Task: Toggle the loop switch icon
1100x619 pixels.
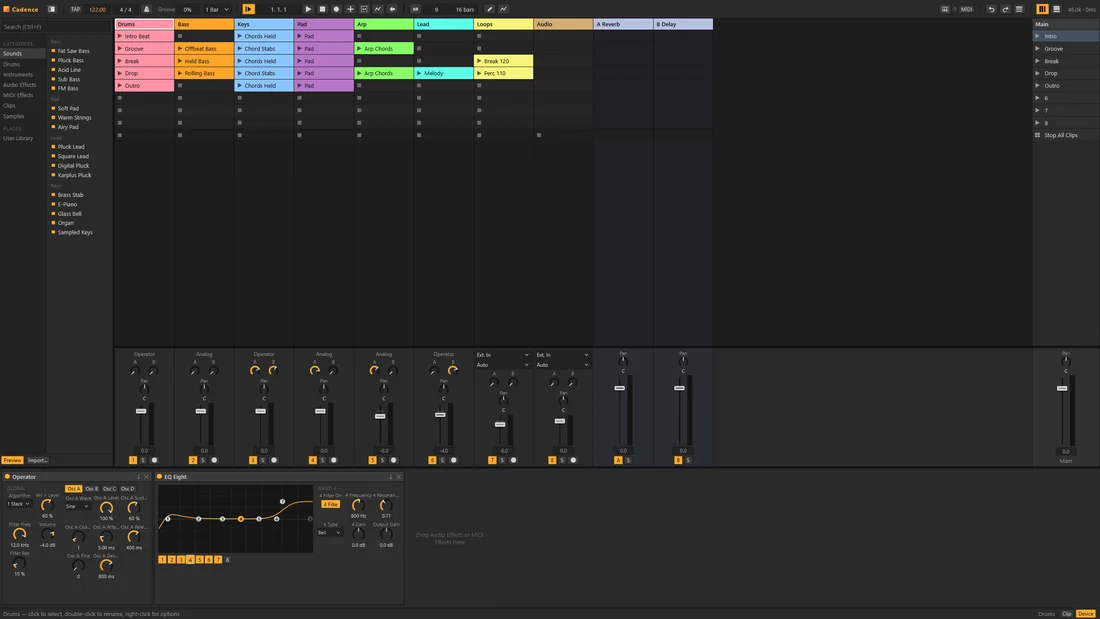Action: pyautogui.click(x=415, y=9)
